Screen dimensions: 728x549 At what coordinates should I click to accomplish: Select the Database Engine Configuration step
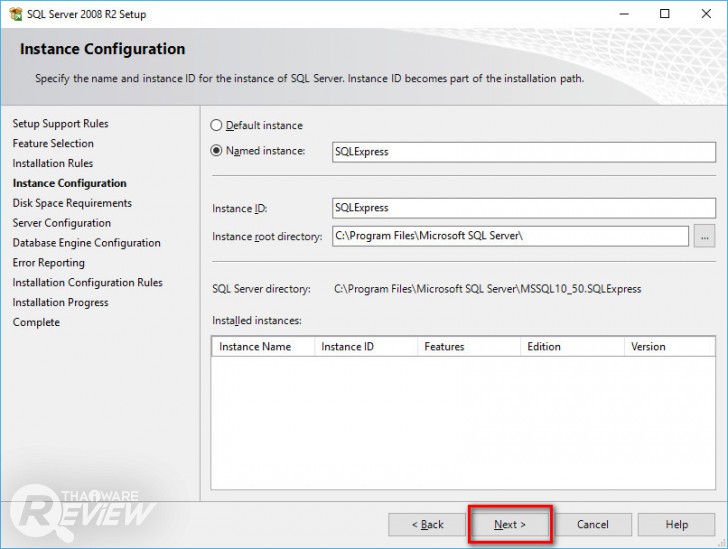pyautogui.click(x=86, y=243)
